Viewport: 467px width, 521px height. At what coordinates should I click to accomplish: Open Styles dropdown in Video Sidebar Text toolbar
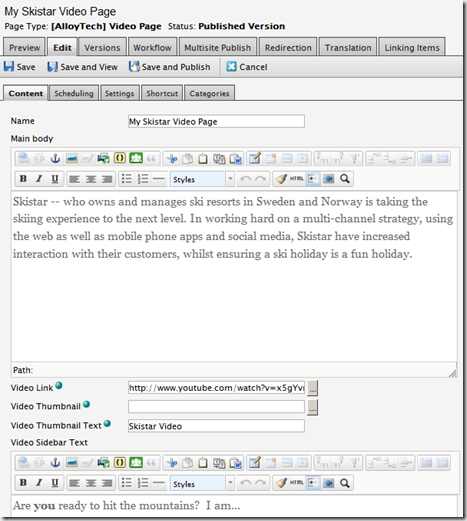click(x=202, y=483)
